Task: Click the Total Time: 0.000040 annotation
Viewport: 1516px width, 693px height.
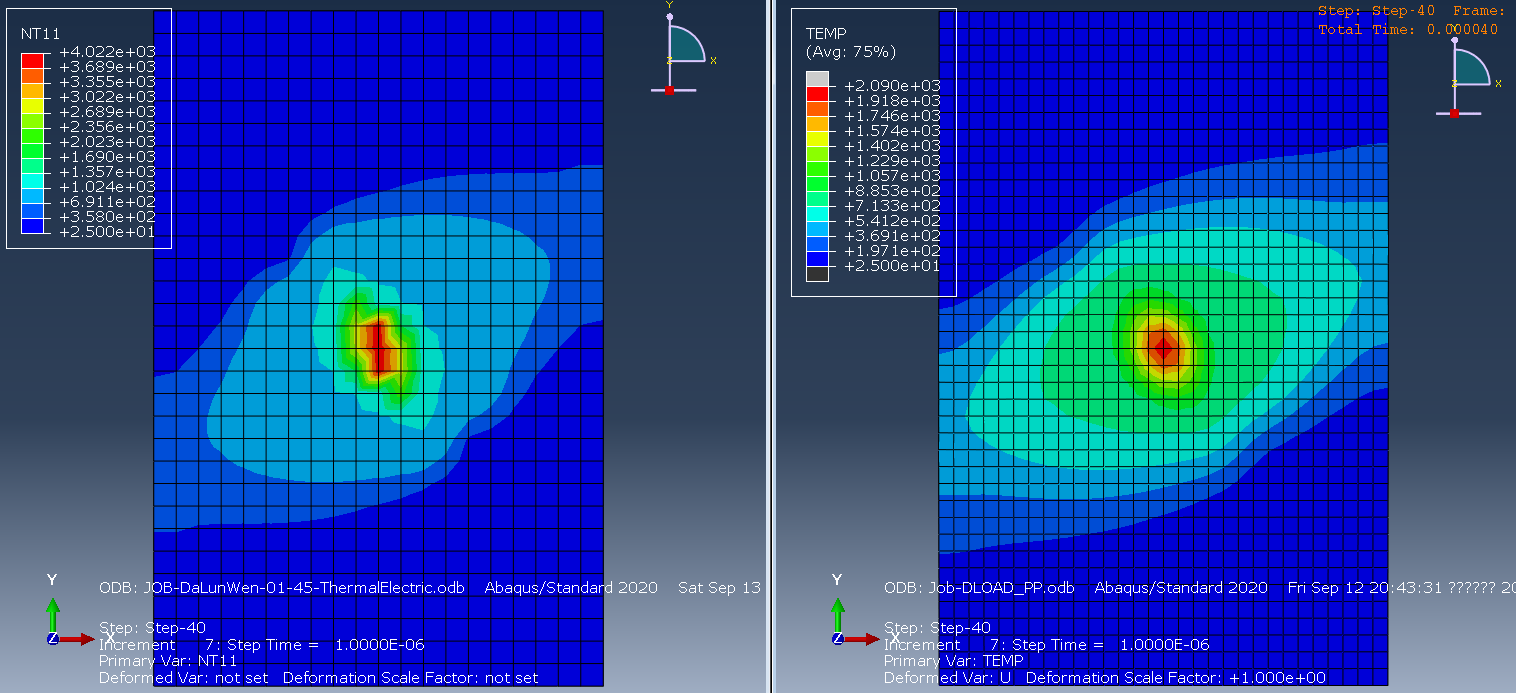Action: [1408, 29]
